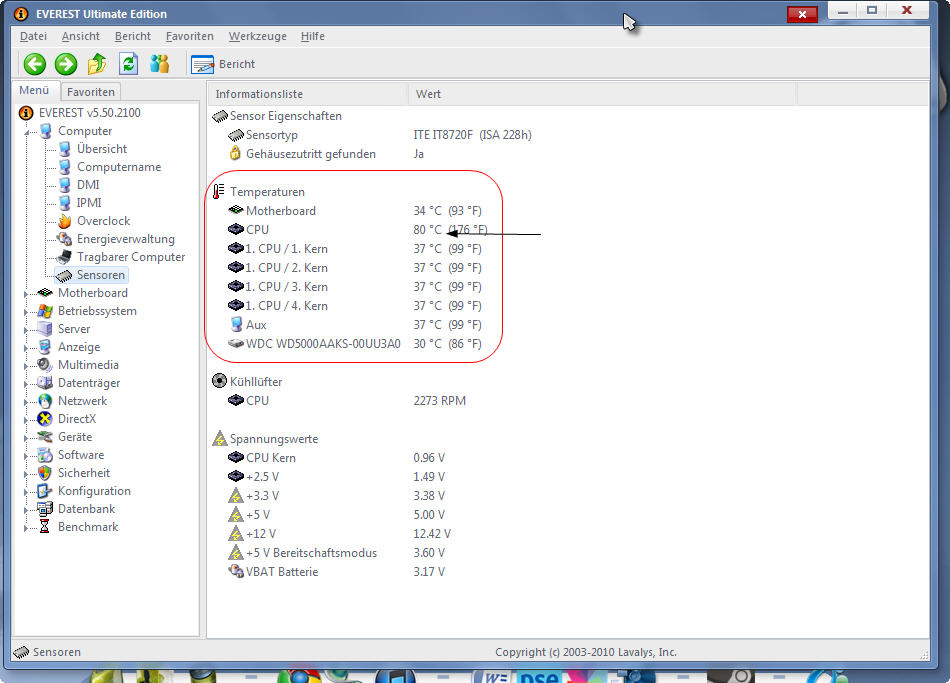Open the Ansicht menu
The width and height of the screenshot is (950, 683).
pyautogui.click(x=81, y=36)
